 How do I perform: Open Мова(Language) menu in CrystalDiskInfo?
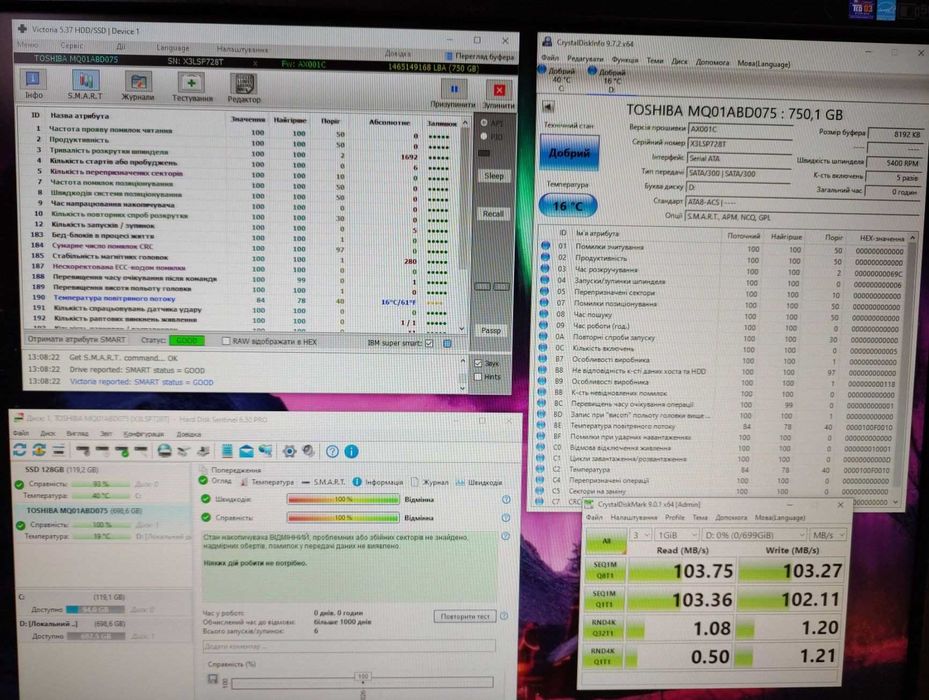pos(763,63)
